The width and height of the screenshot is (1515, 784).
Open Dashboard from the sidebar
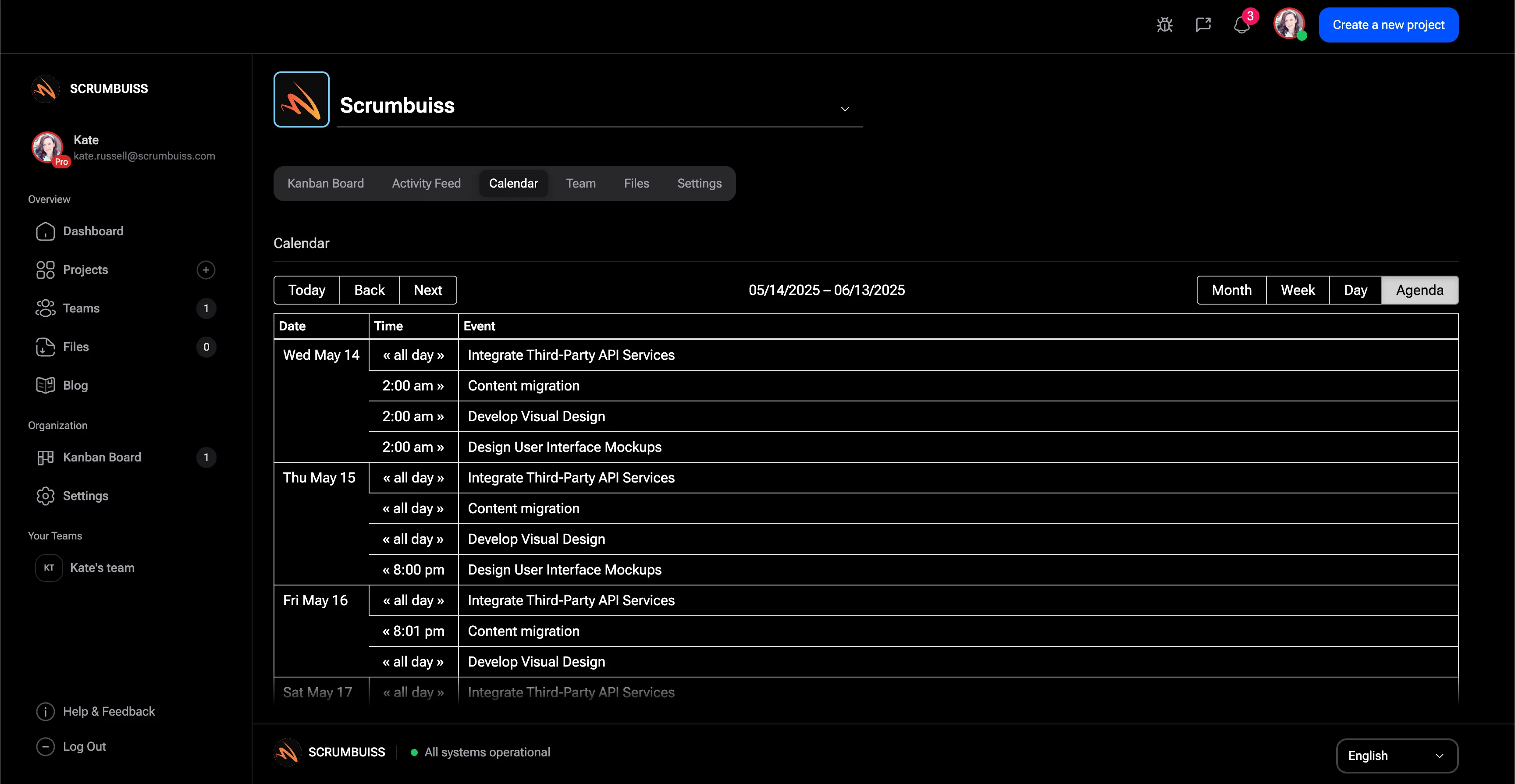93,231
